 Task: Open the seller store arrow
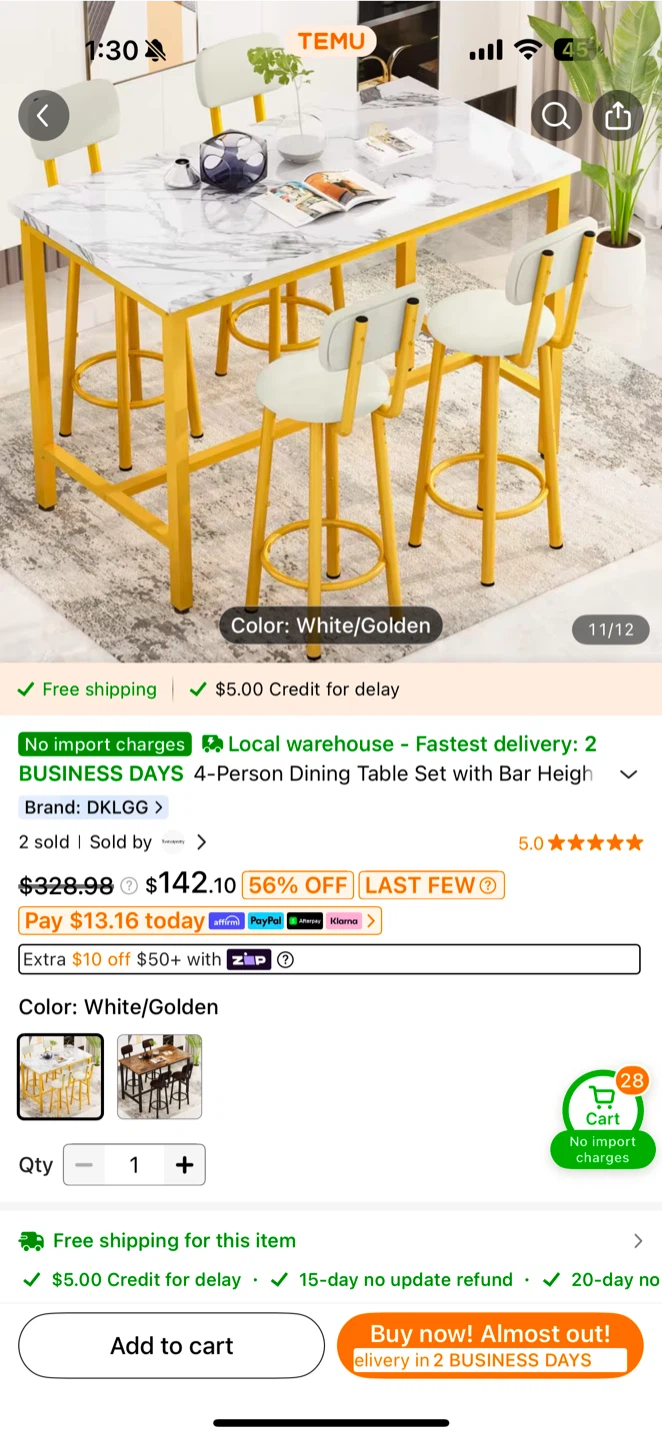pyautogui.click(x=202, y=842)
